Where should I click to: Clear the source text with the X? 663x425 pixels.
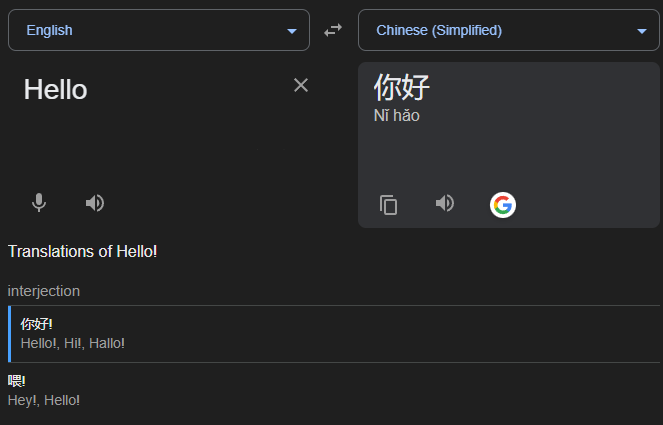(301, 86)
